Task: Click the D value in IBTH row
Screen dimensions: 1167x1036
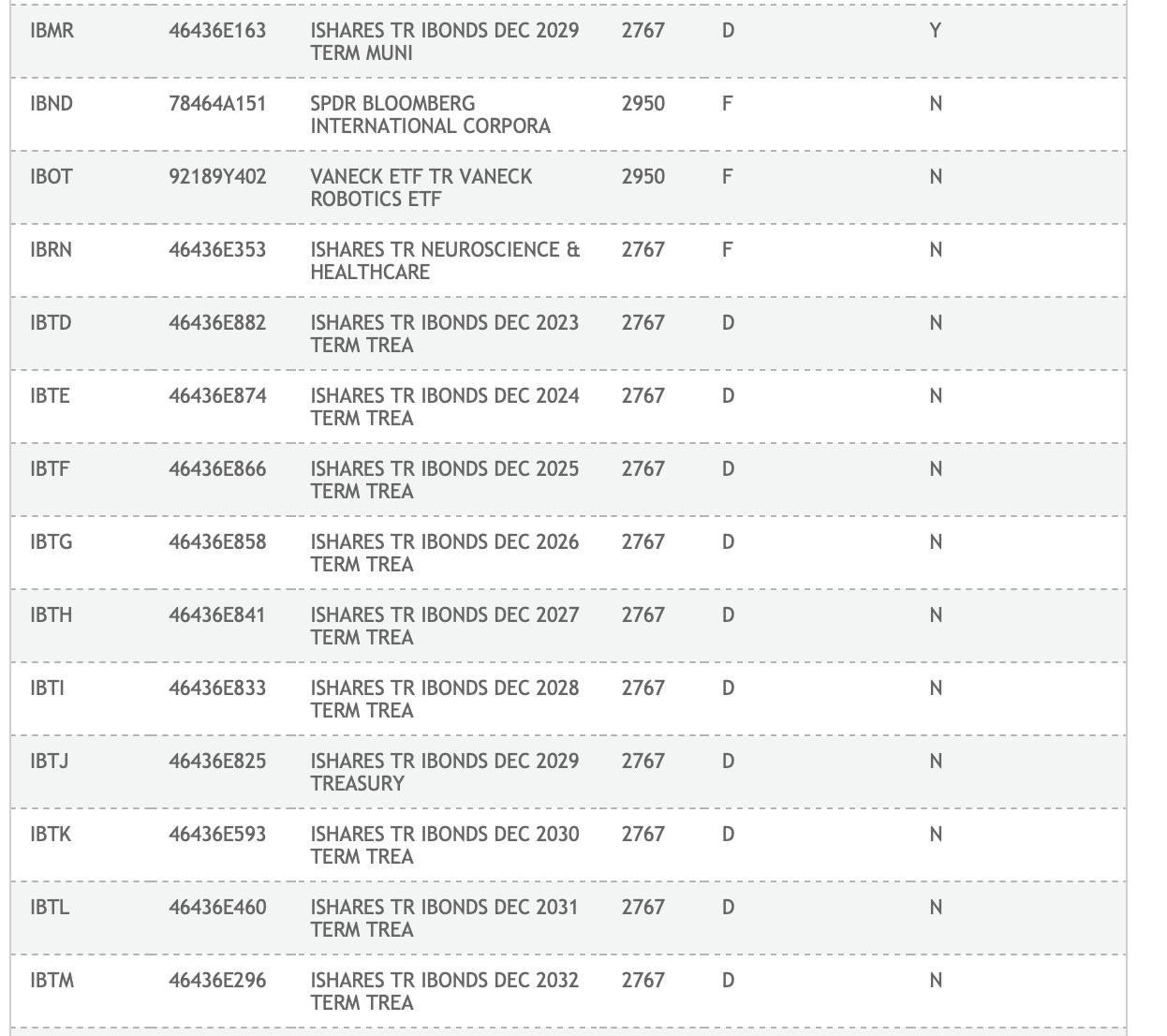Action: point(728,614)
